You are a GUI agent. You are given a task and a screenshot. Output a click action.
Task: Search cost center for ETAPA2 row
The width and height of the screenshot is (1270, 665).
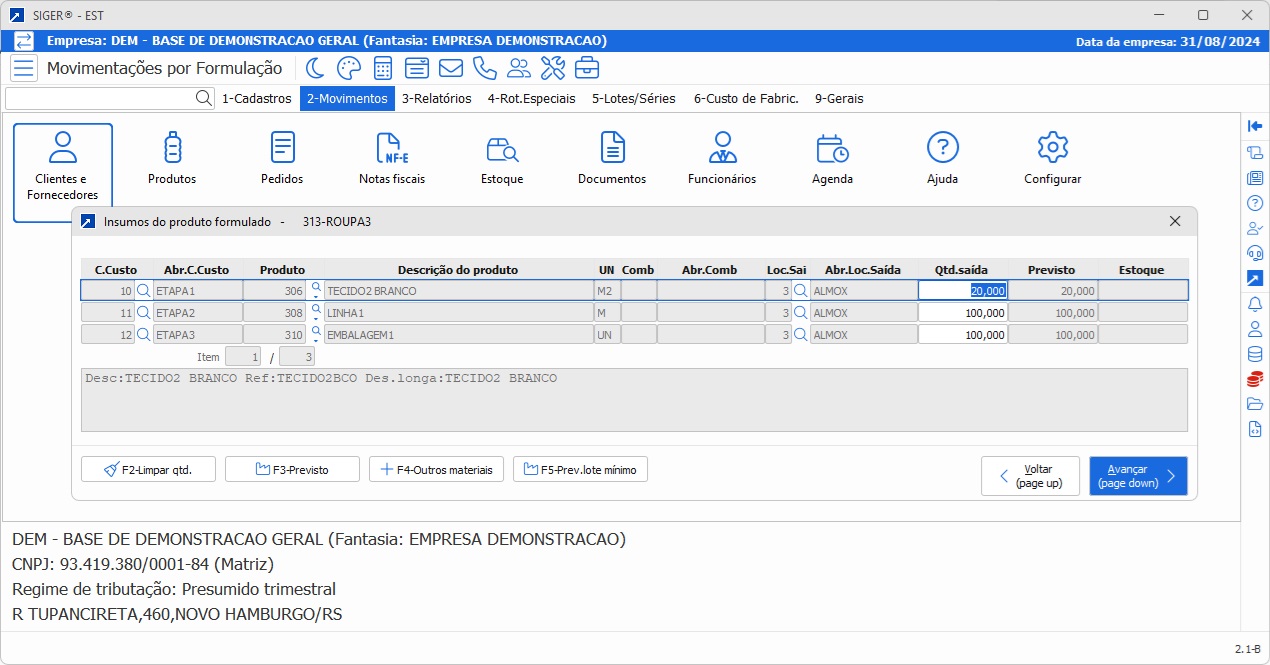point(144,313)
